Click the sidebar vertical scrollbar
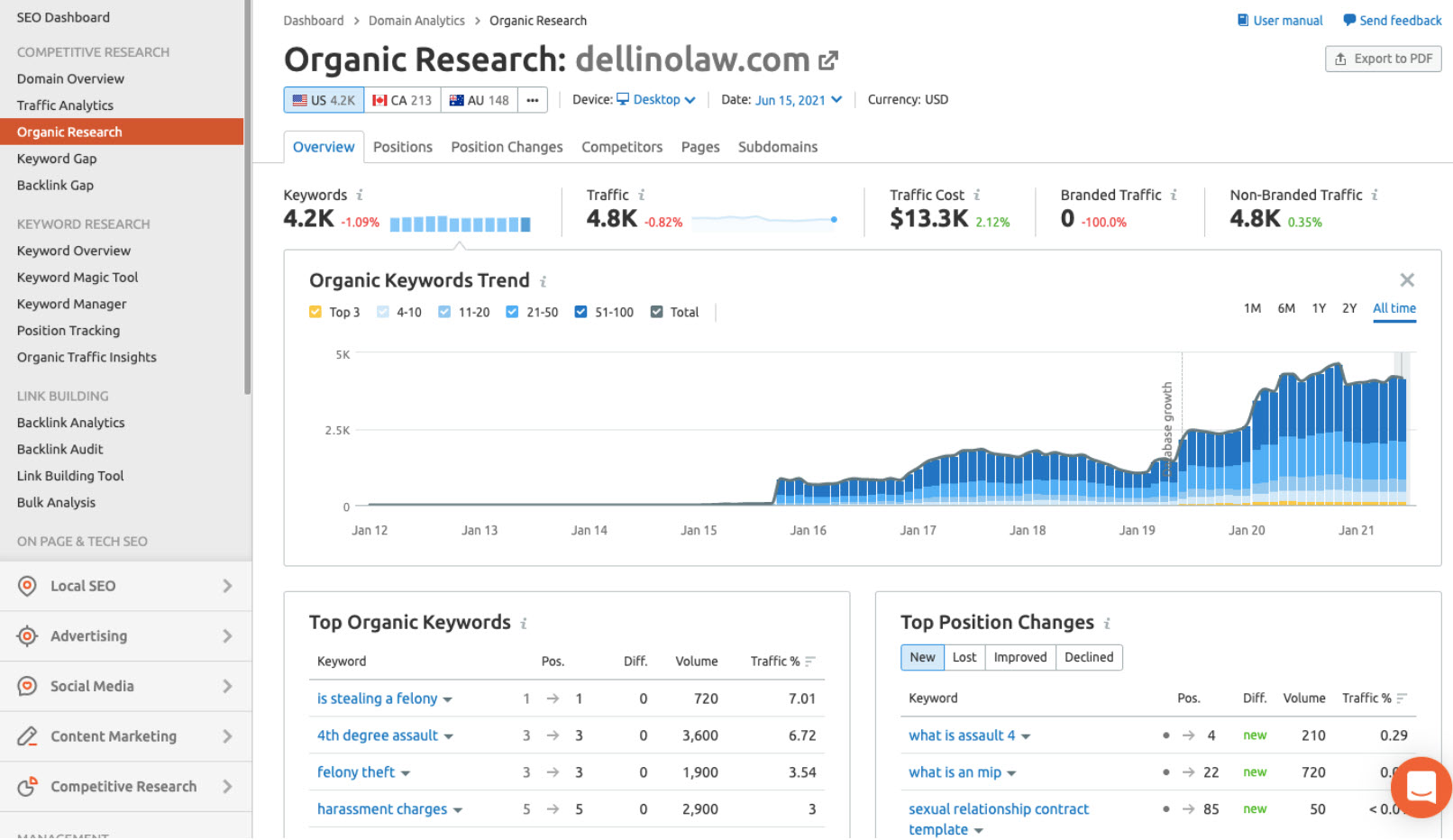1453x840 pixels. pos(248,196)
